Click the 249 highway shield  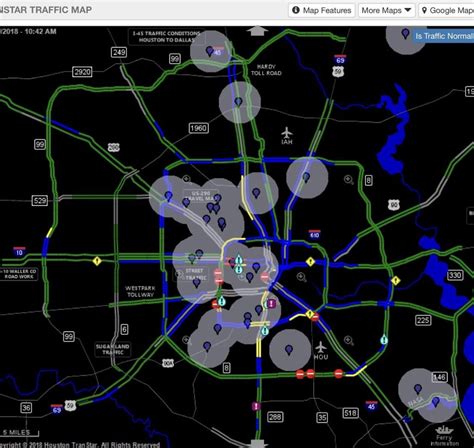pyautogui.click(x=119, y=52)
